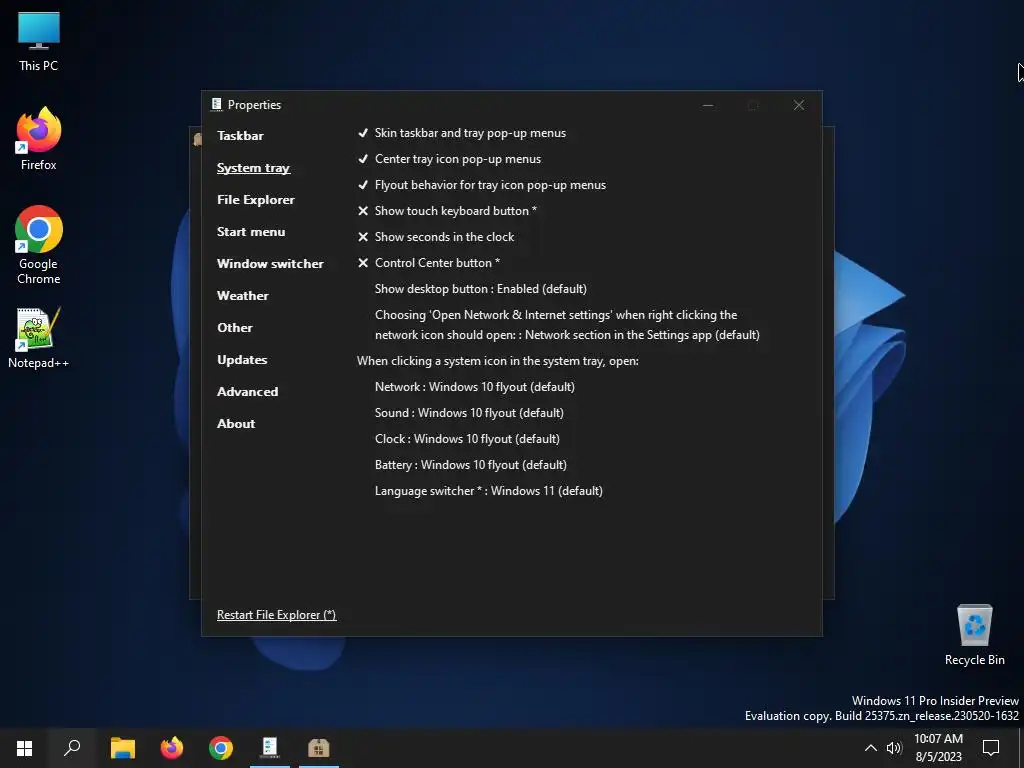Image resolution: width=1024 pixels, height=768 pixels.
Task: Open the Weather section
Action: tap(242, 296)
